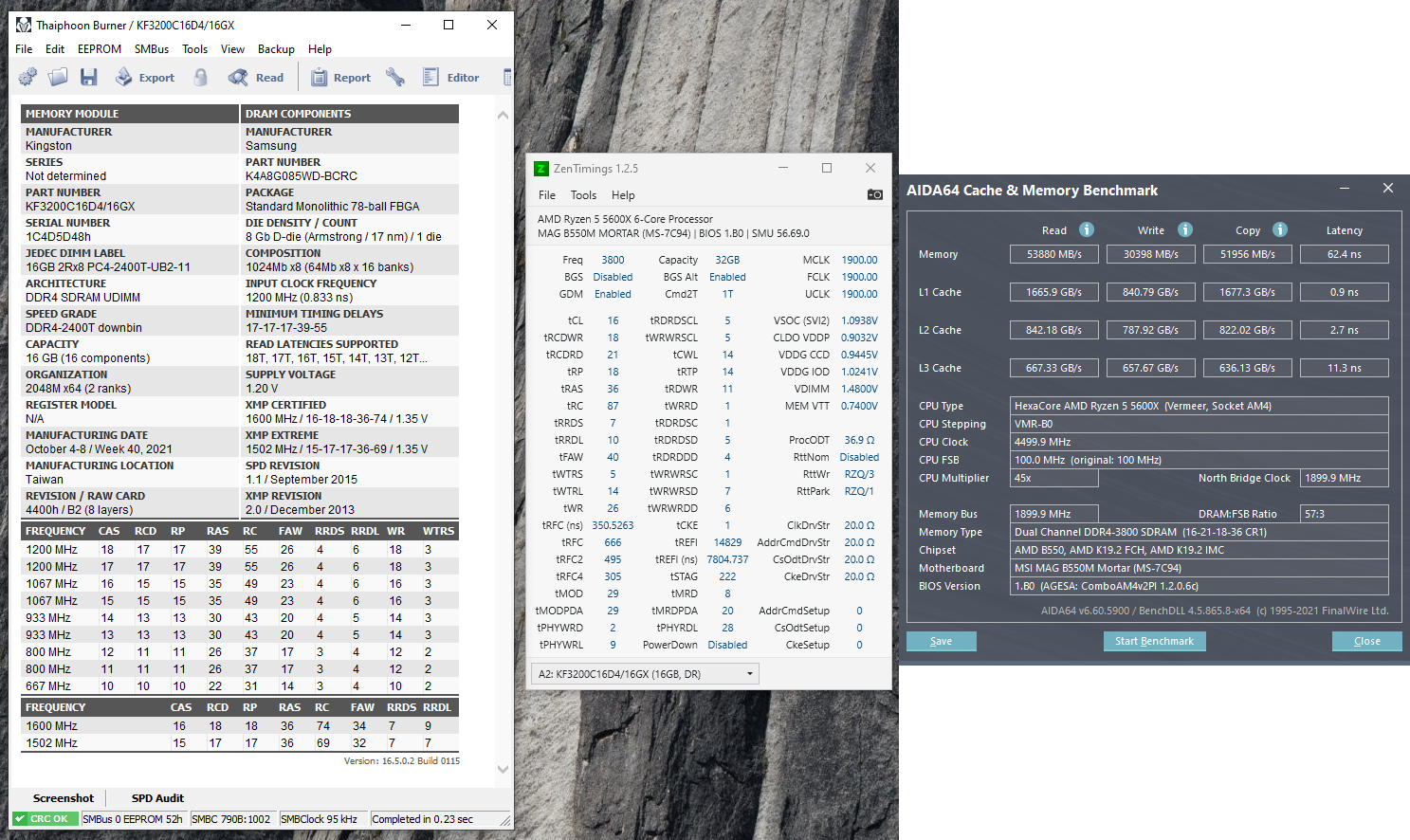Click part number K4A8G085WD-BCRC
Viewport: 1410px width, 840px height.
(302, 176)
